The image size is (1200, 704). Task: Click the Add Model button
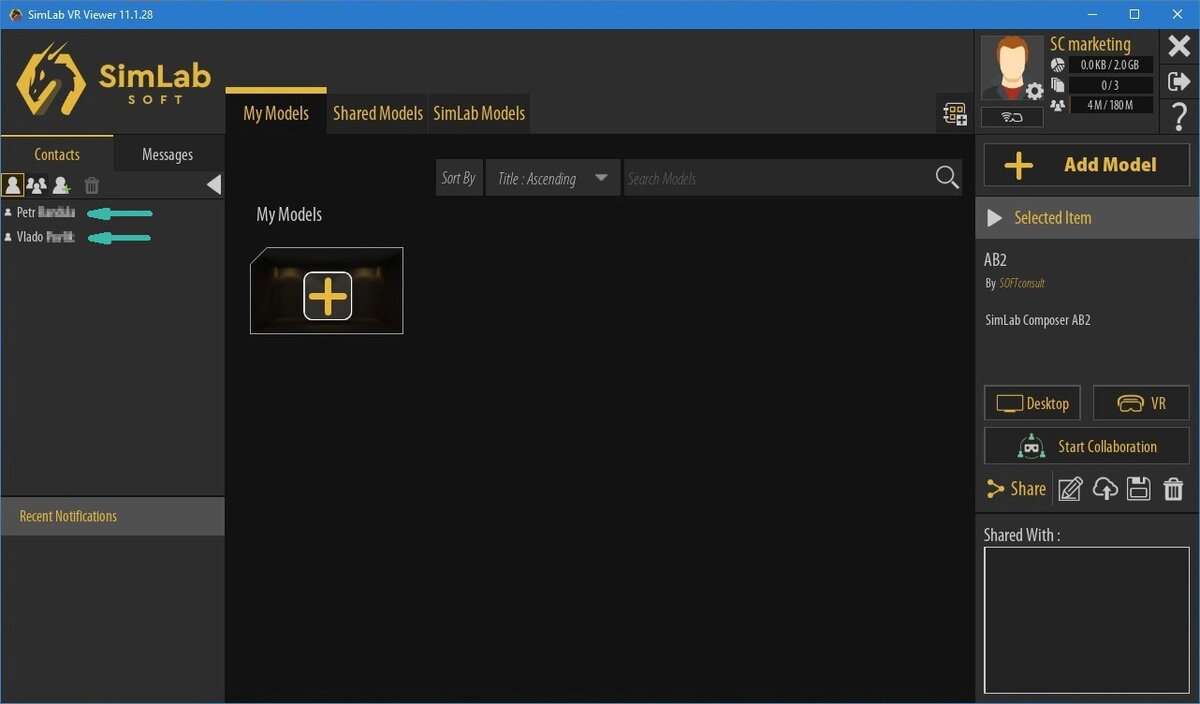1087,165
